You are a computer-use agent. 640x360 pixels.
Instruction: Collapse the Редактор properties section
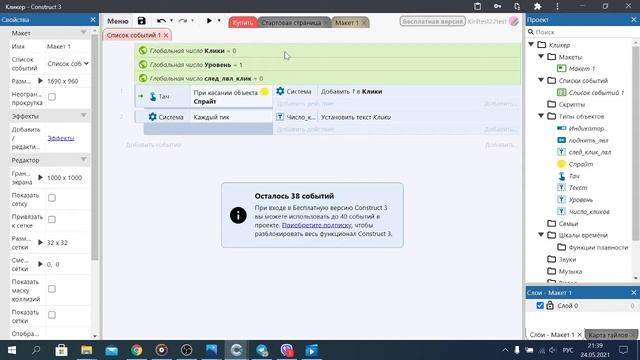click(84, 160)
